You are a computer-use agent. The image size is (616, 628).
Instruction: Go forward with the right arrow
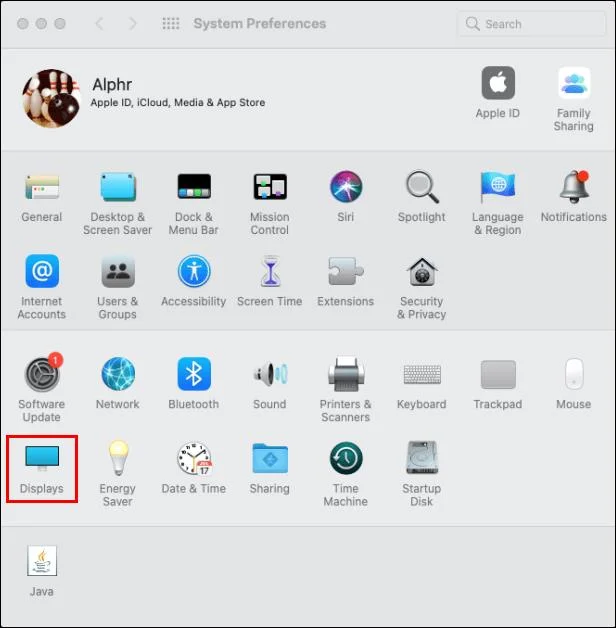point(133,24)
